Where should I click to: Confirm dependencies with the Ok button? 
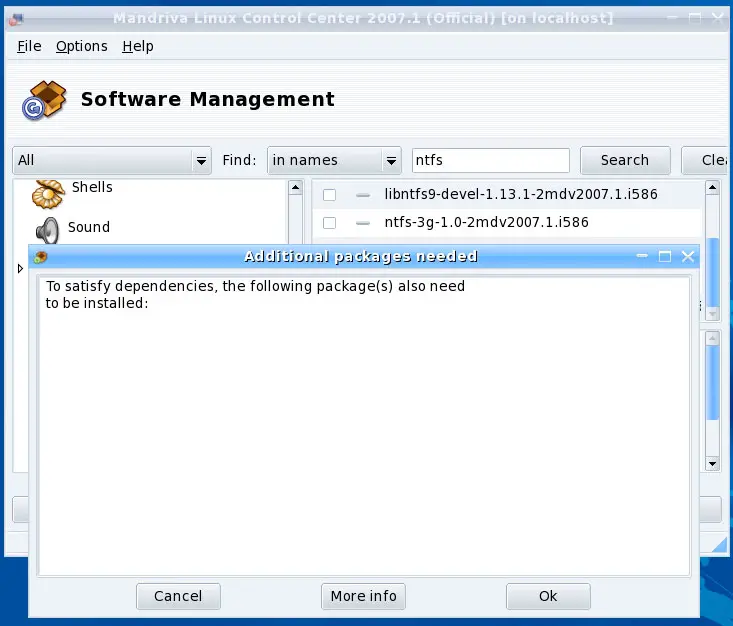(548, 596)
